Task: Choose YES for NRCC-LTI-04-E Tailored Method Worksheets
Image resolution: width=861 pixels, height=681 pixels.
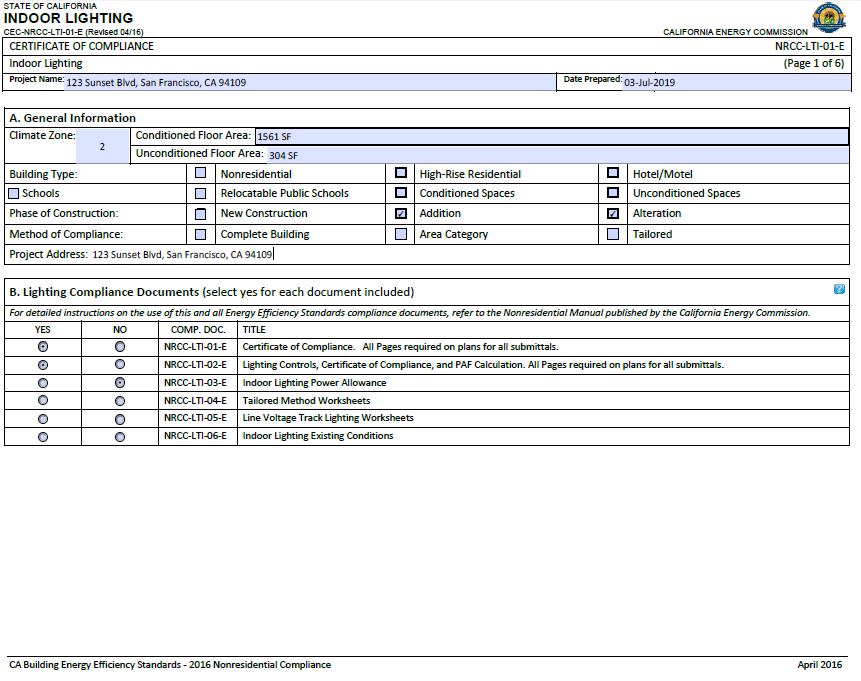Action: (43, 401)
